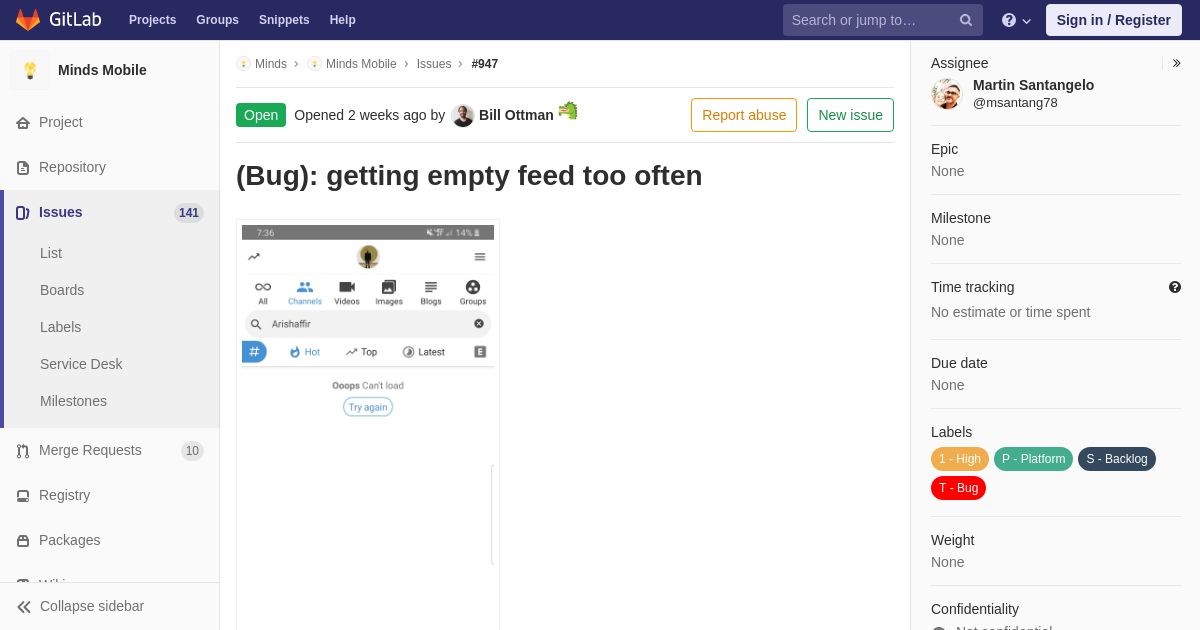Click Sign in / Register button
This screenshot has width=1200, height=630.
click(1114, 20)
